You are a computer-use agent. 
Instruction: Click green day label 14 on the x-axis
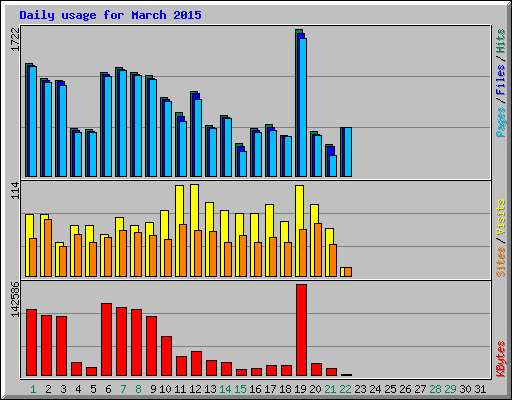click(225, 389)
